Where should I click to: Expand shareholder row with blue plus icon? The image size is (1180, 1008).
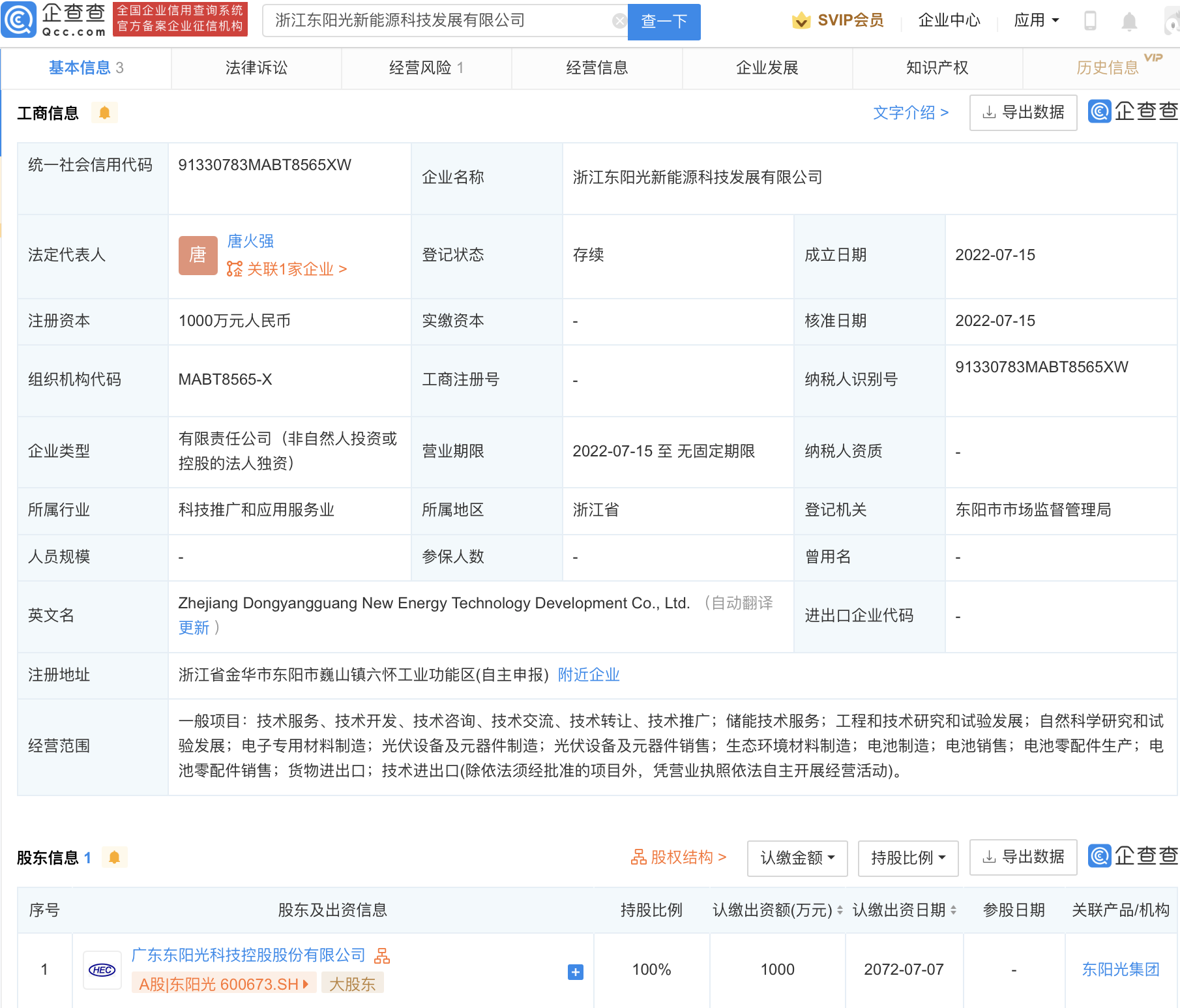click(575, 972)
